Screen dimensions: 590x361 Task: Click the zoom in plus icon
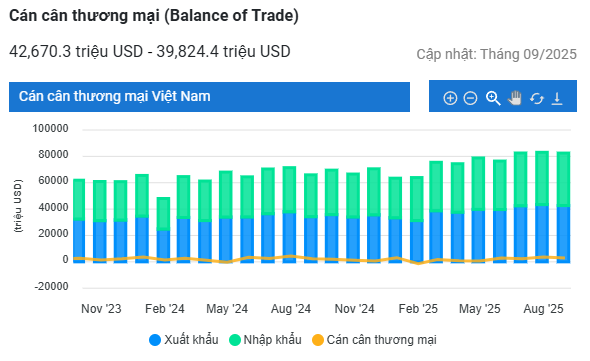450,98
